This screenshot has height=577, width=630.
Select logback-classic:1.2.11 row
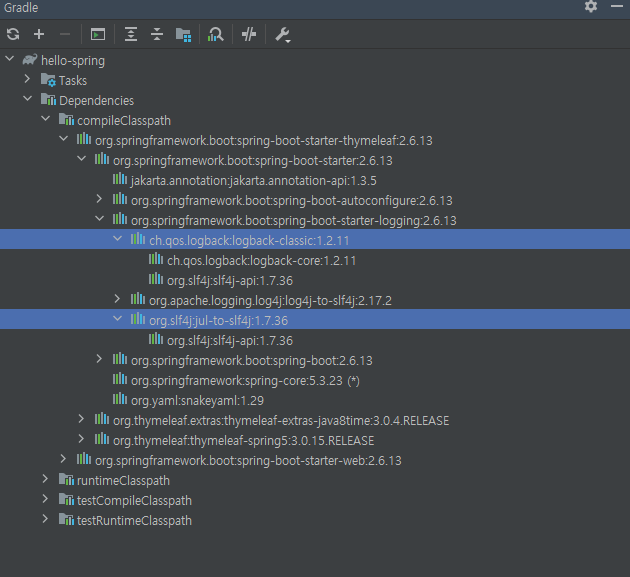(315, 239)
